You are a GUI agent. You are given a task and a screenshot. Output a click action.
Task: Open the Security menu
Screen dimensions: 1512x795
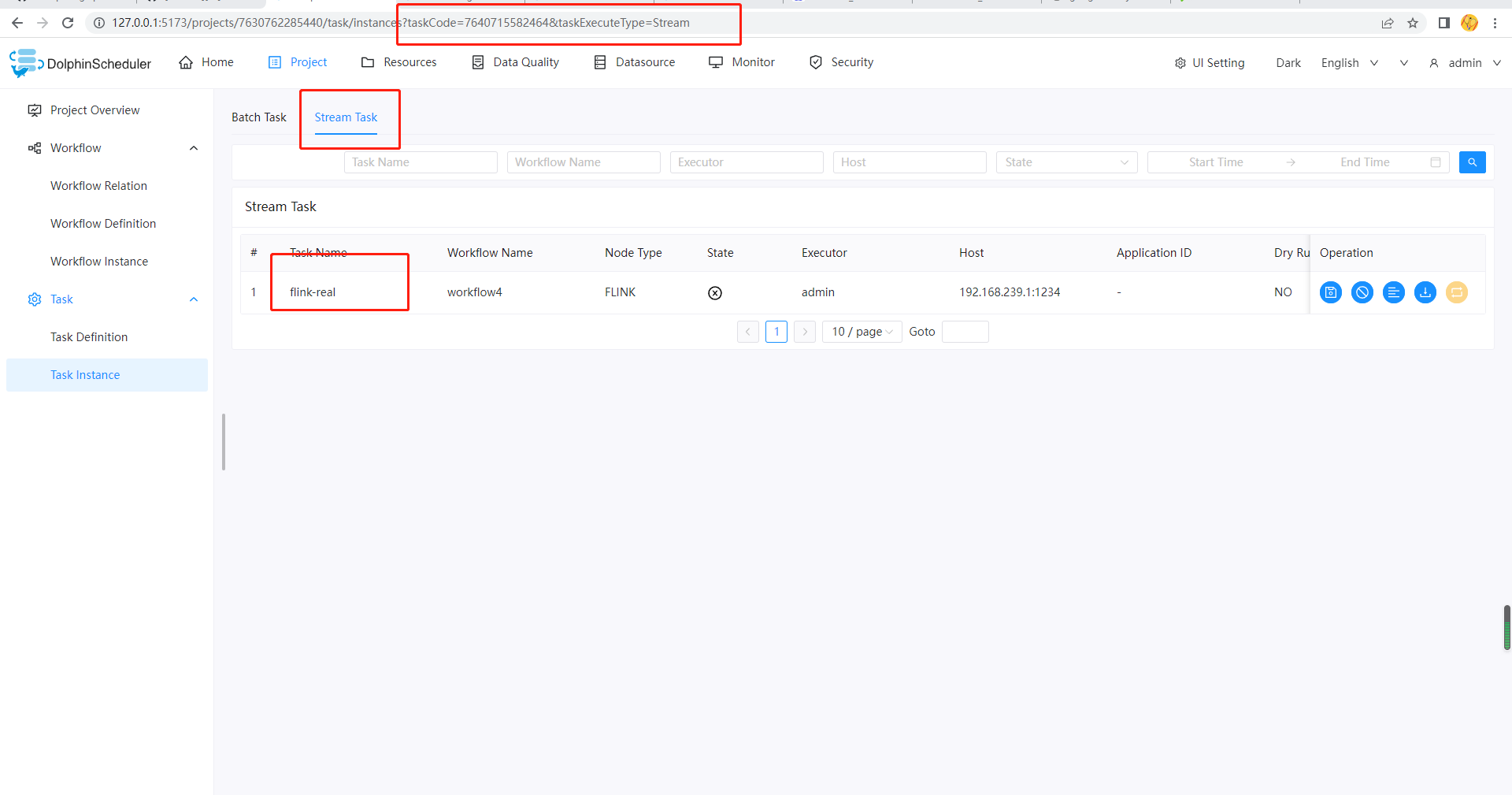841,62
